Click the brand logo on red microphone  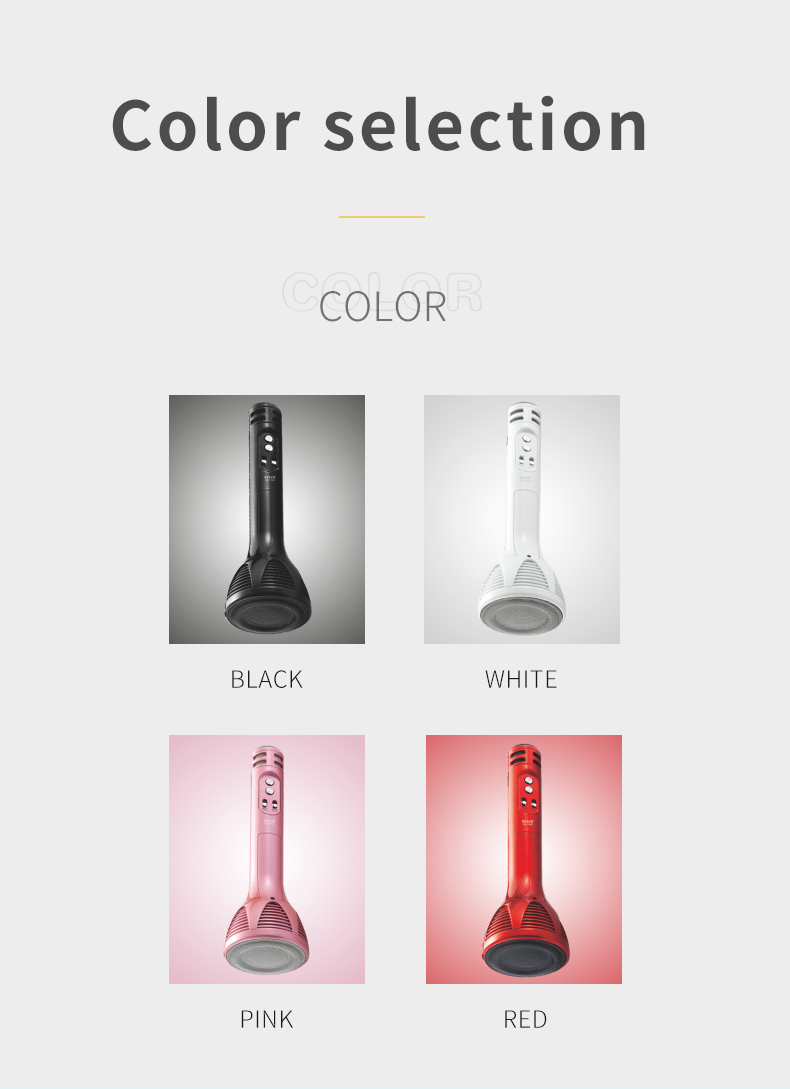click(x=528, y=822)
